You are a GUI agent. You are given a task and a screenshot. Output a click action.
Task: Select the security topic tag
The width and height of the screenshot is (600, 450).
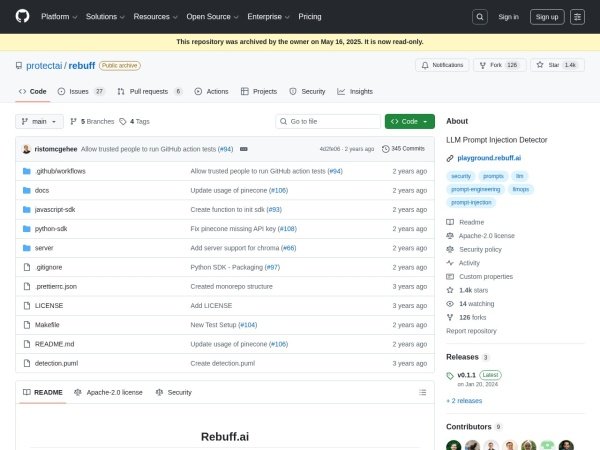point(461,176)
